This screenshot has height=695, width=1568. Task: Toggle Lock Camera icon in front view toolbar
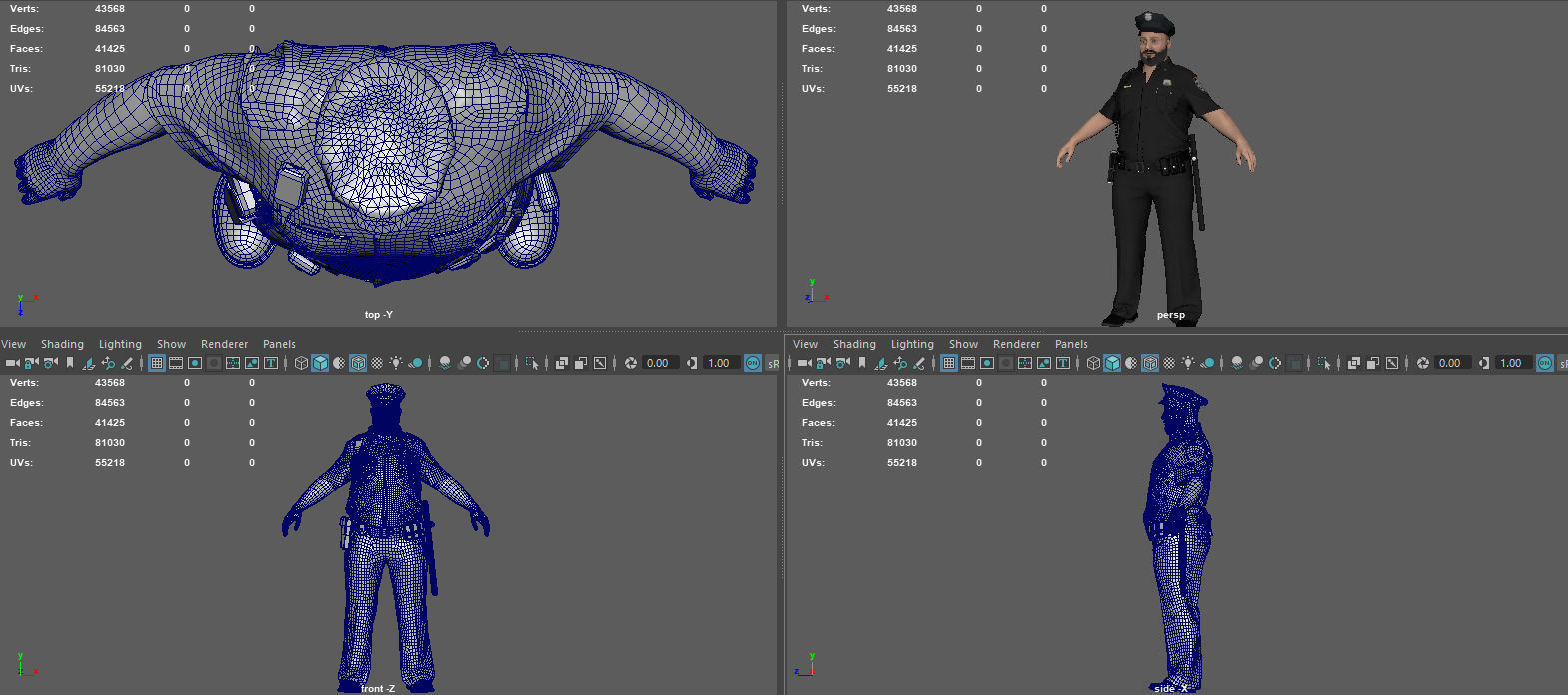[x=32, y=363]
